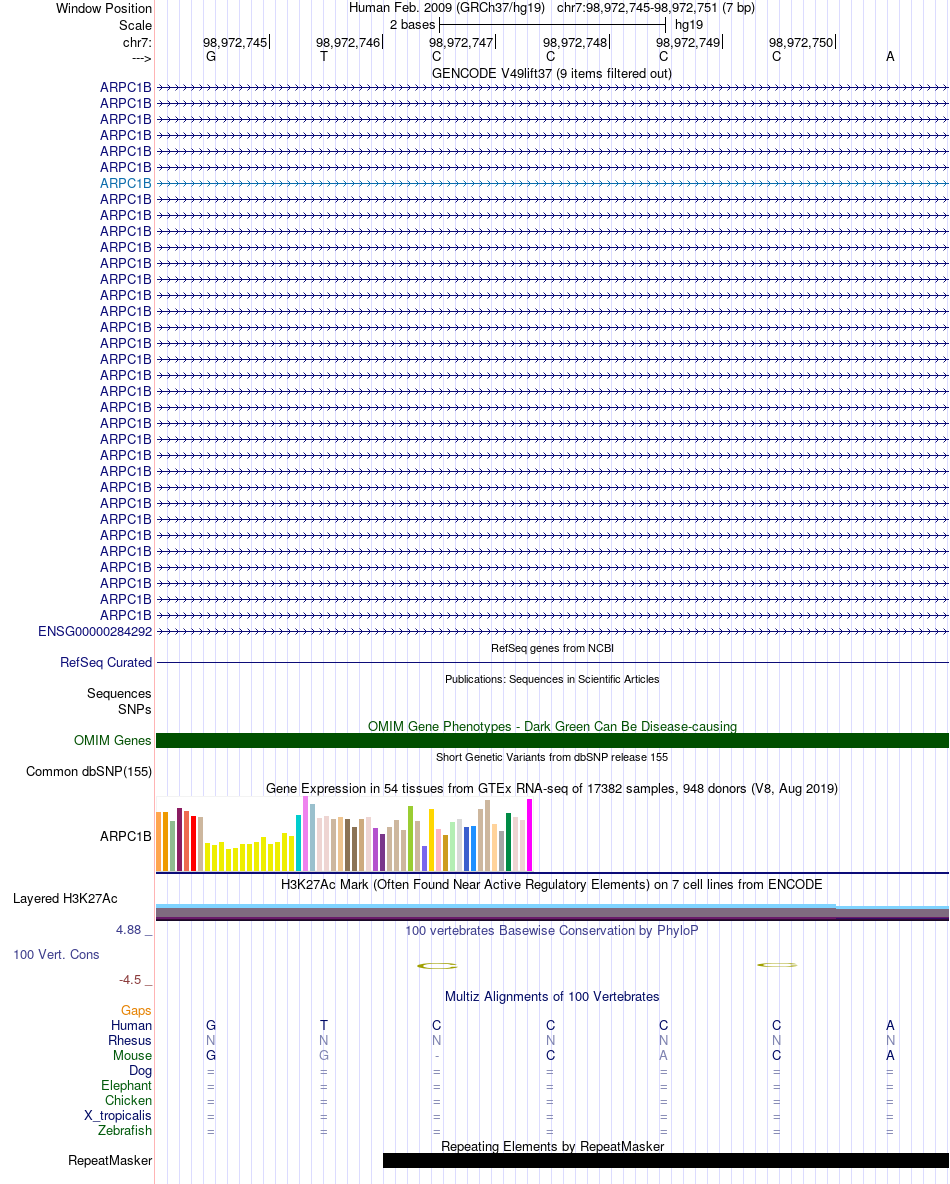The image size is (950, 1184).
Task: Open the OMIM Gene Phenotypes track title
Action: pos(552,726)
